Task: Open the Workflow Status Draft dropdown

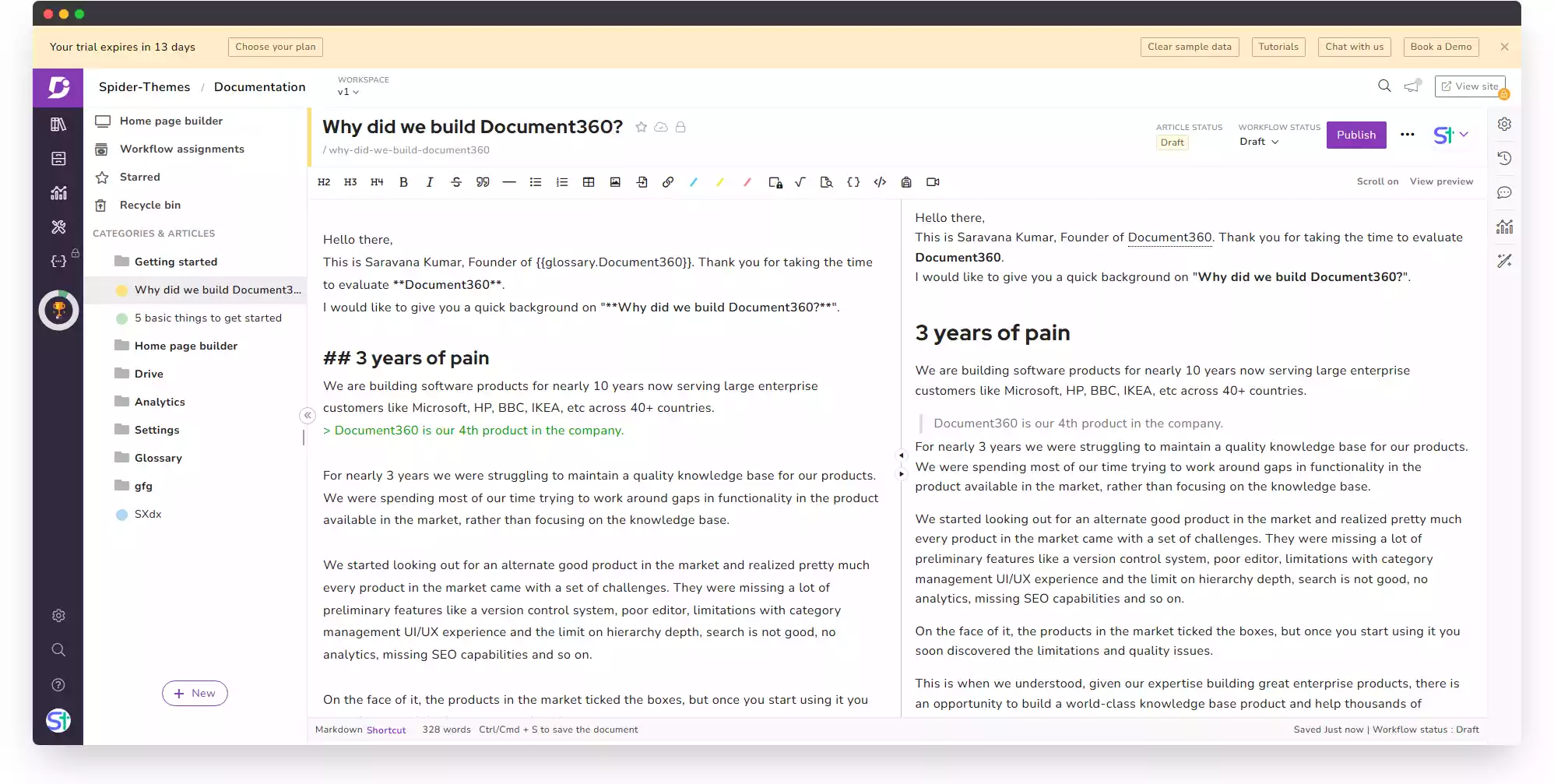Action: (1259, 142)
